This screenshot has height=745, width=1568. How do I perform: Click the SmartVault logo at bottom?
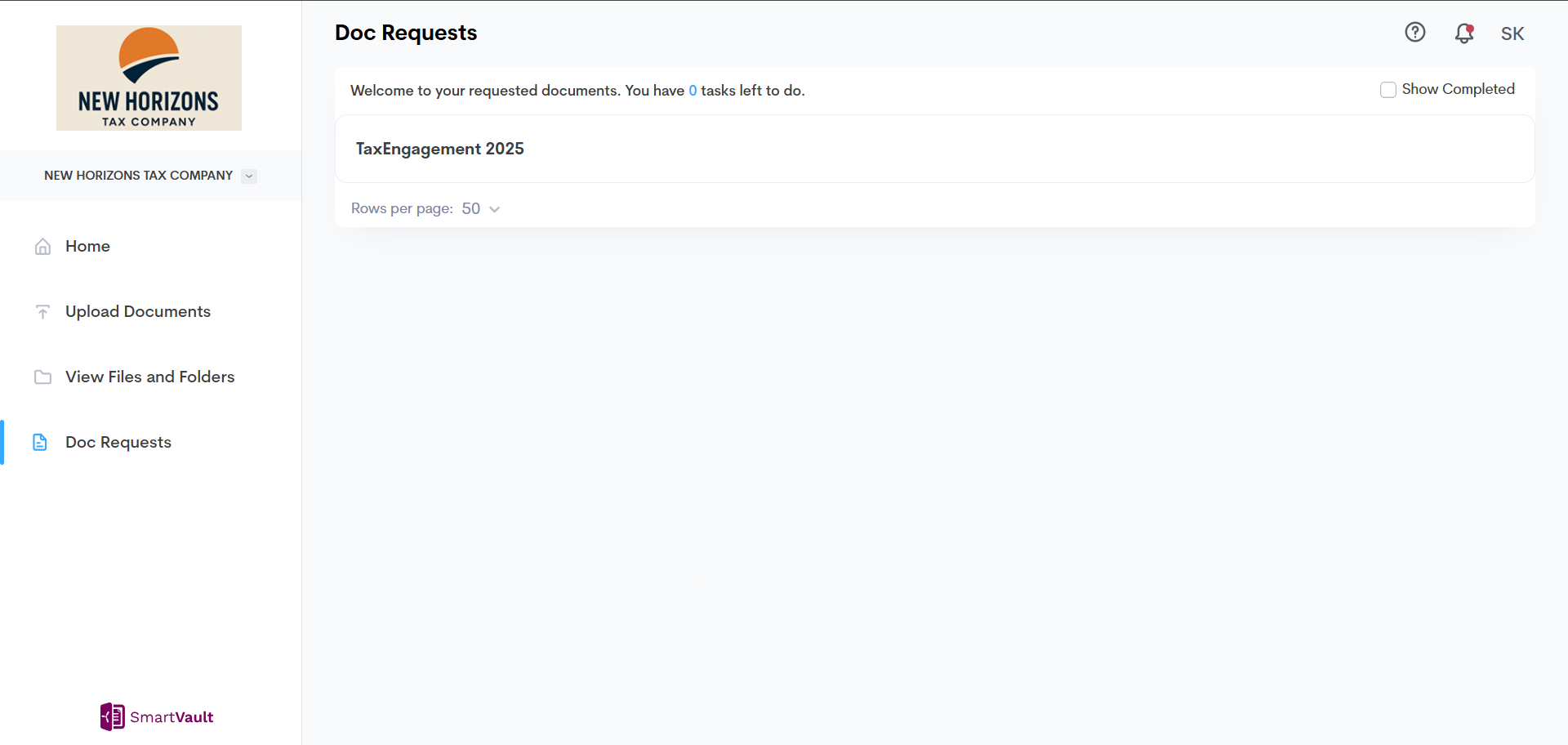(x=156, y=716)
